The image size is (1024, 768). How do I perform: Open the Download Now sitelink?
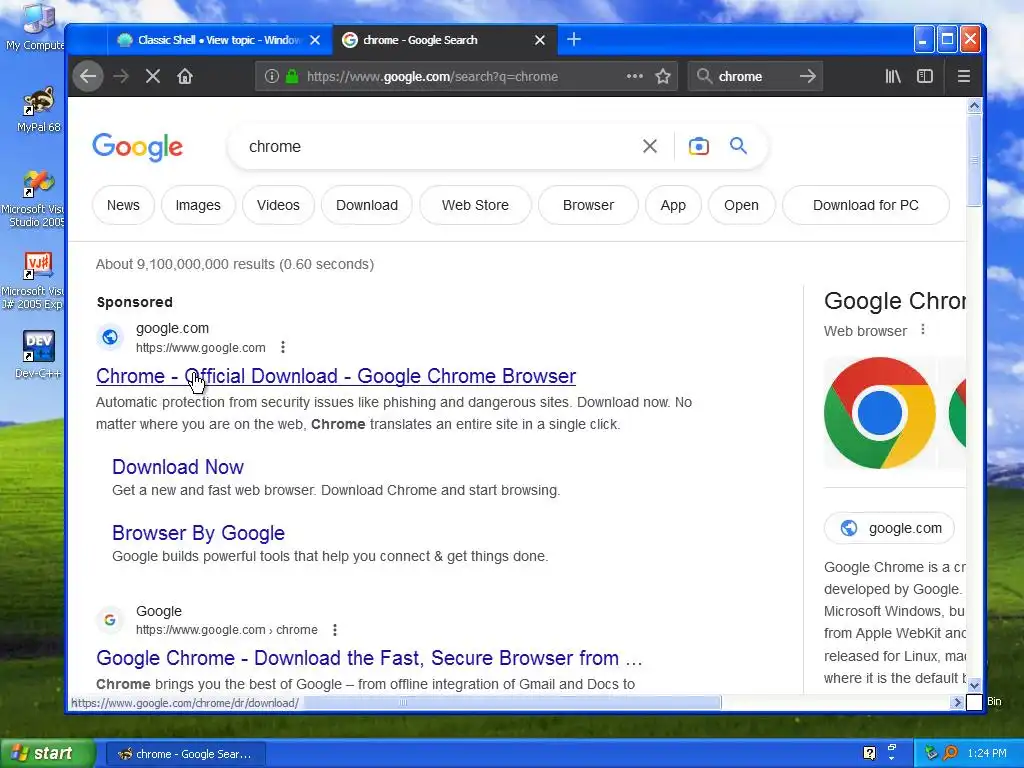coord(178,467)
